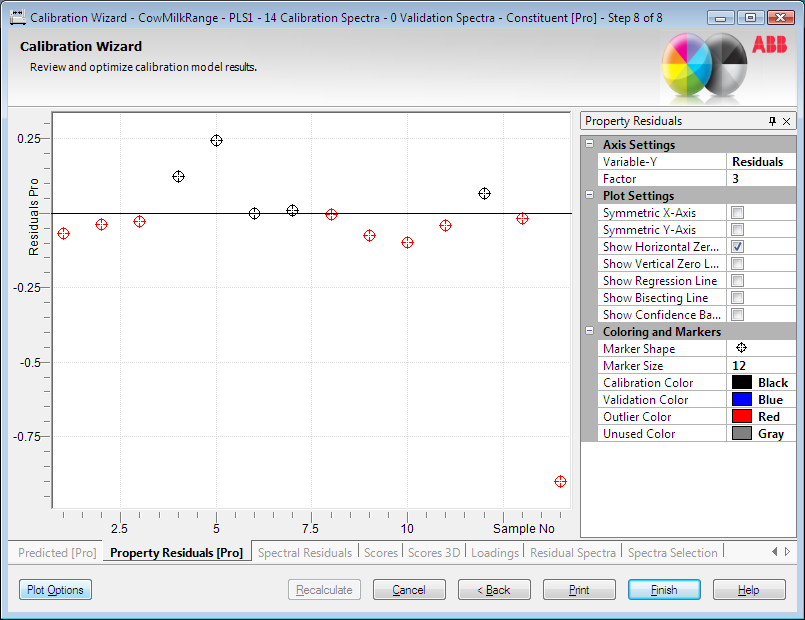Collapse the Coloring and Markers section
805x620 pixels.
(590, 332)
